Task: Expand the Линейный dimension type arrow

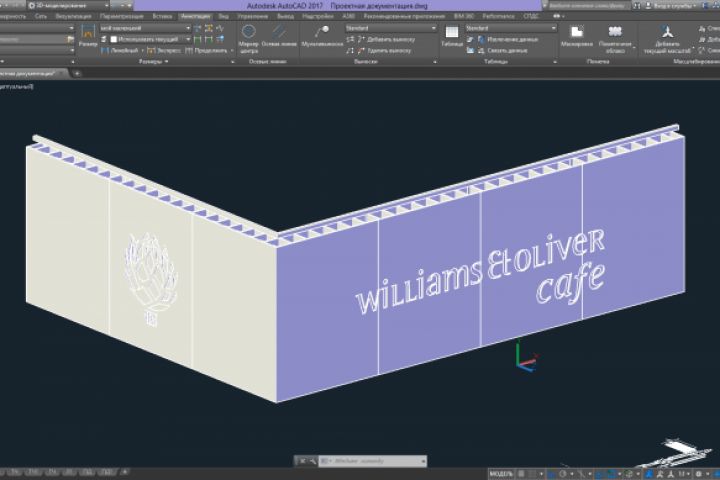Action: tap(143, 51)
